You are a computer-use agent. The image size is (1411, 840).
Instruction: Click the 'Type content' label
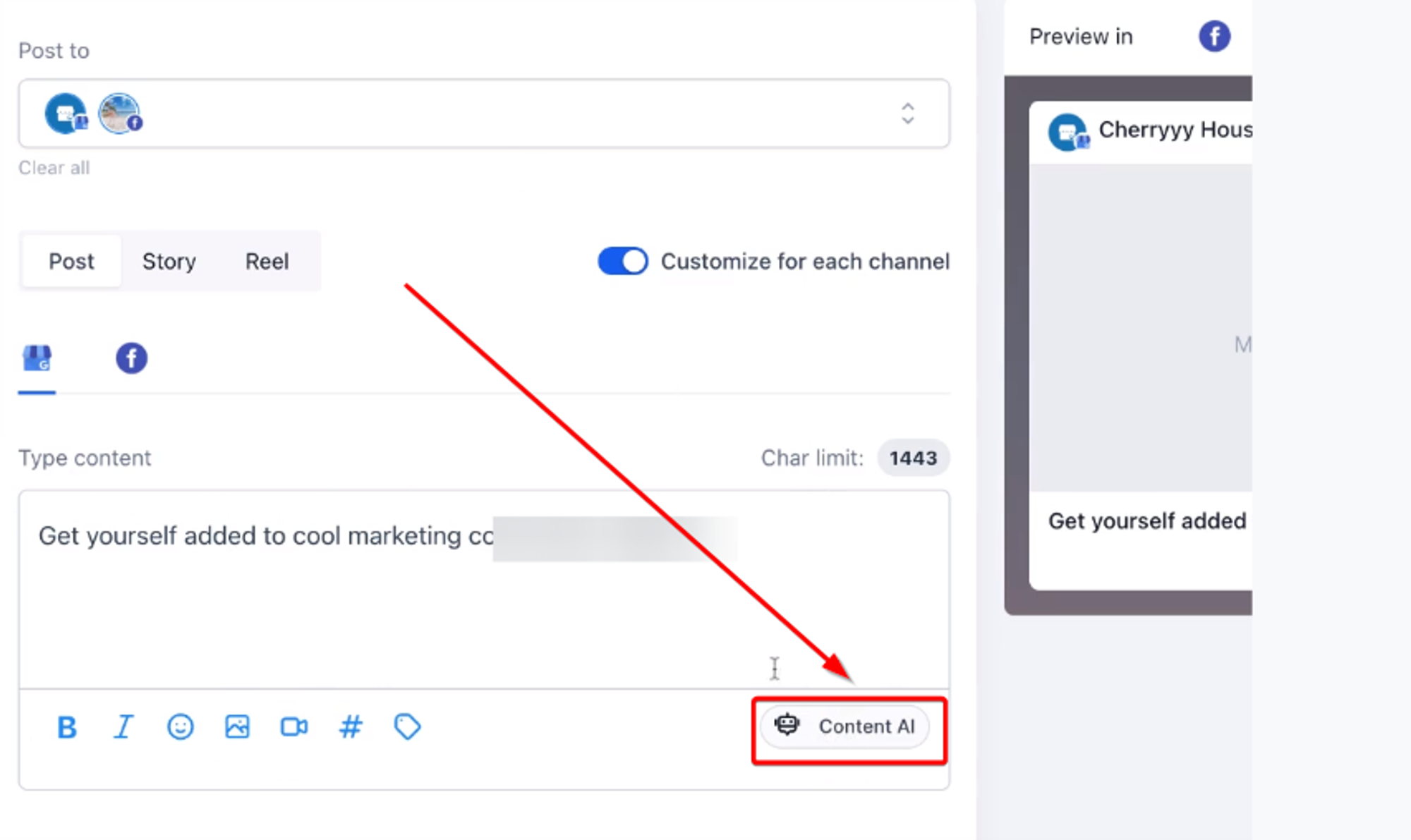85,458
